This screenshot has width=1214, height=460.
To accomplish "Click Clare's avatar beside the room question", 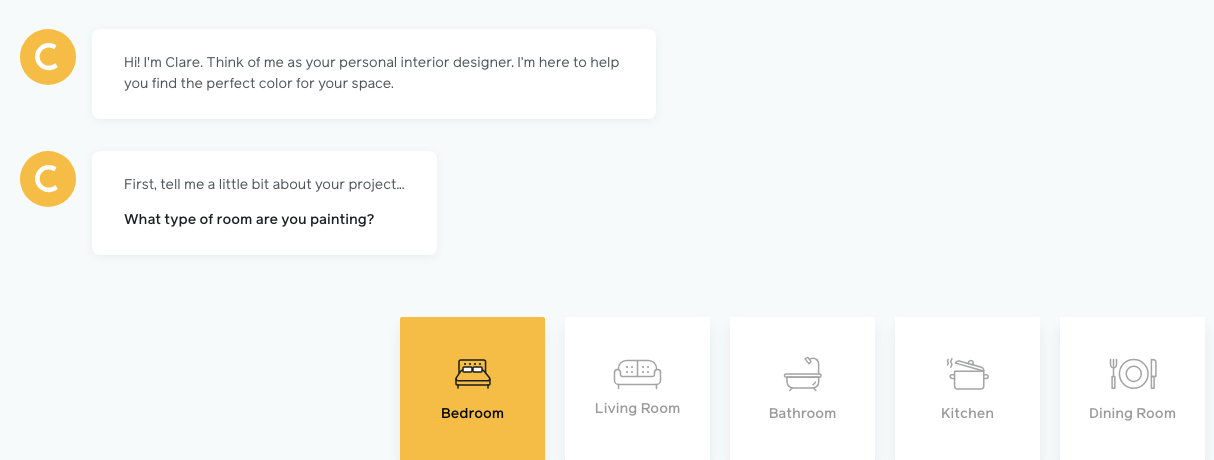I will click(x=48, y=179).
